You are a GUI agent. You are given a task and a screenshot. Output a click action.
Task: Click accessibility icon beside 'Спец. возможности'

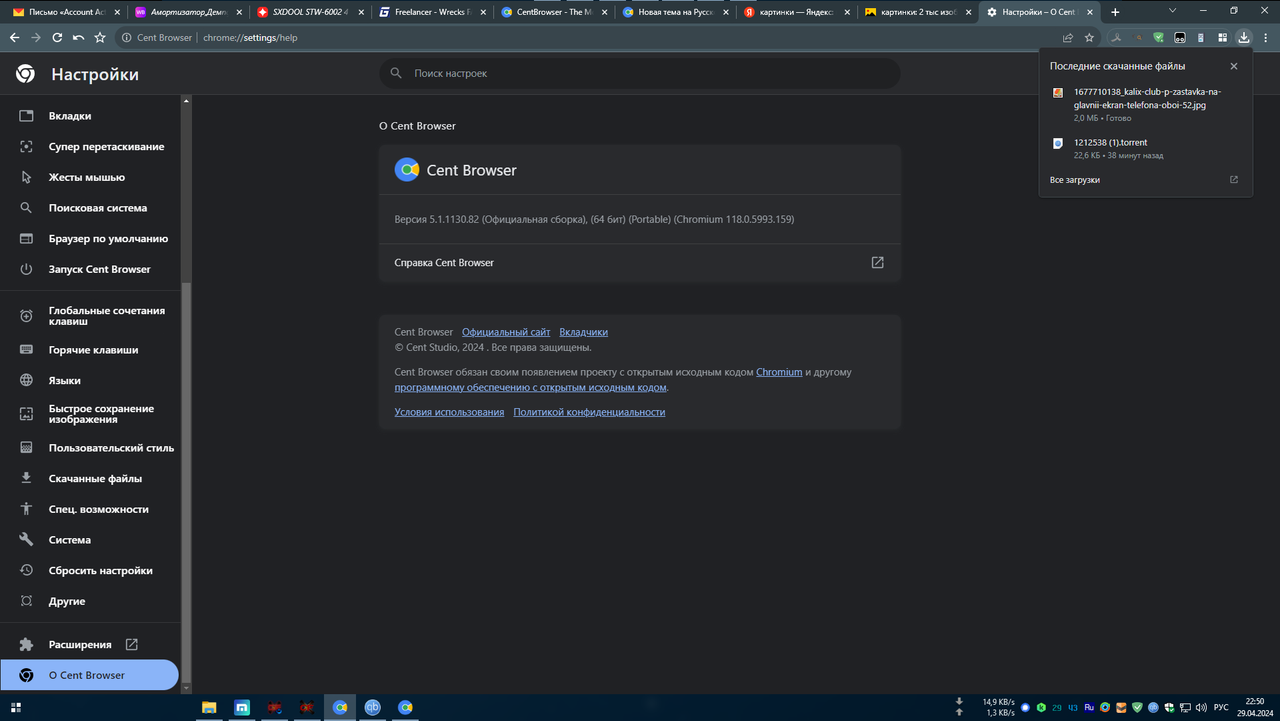[27, 509]
